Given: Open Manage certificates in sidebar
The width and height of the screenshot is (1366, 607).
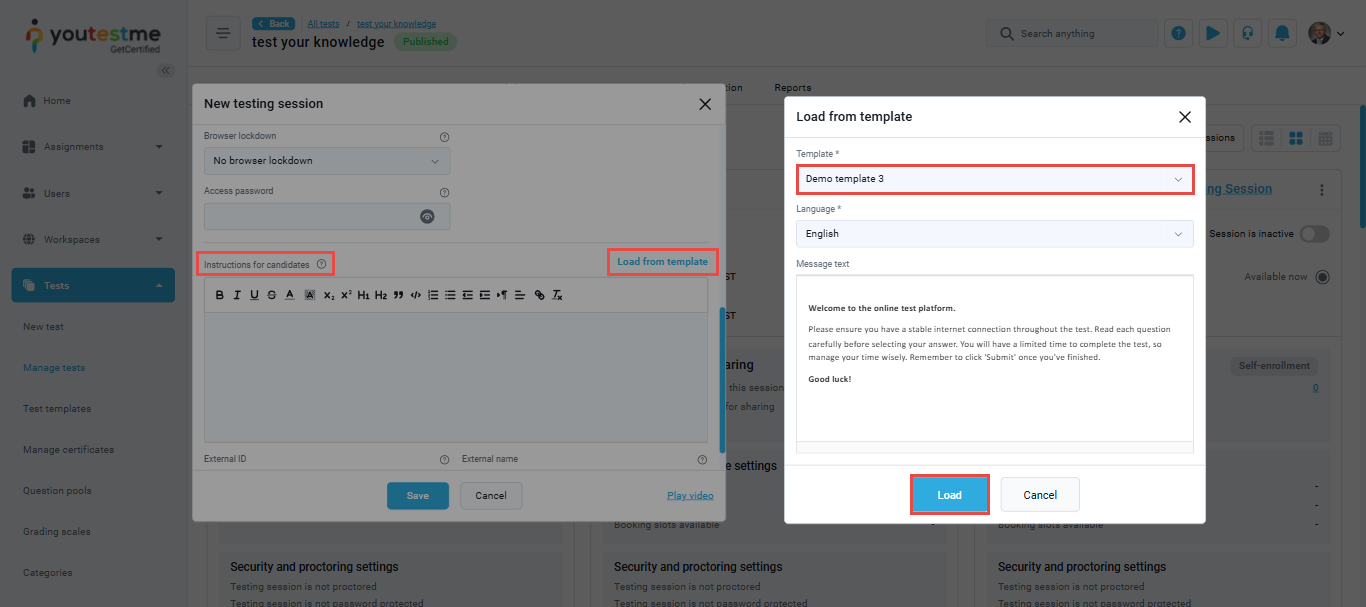Looking at the screenshot, I should click(x=69, y=450).
